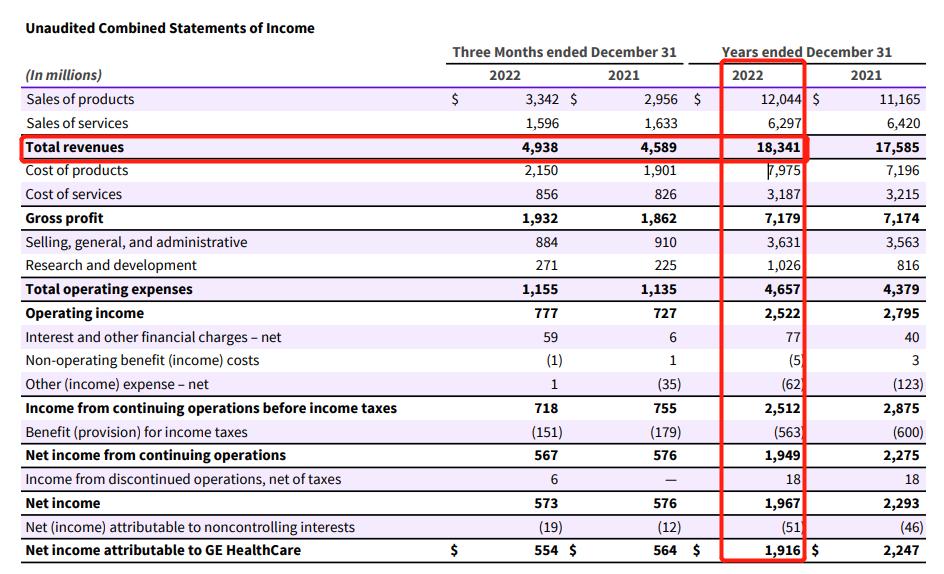Click total operating expenses value 4,657
This screenshot has height=574, width=944.
coord(782,289)
